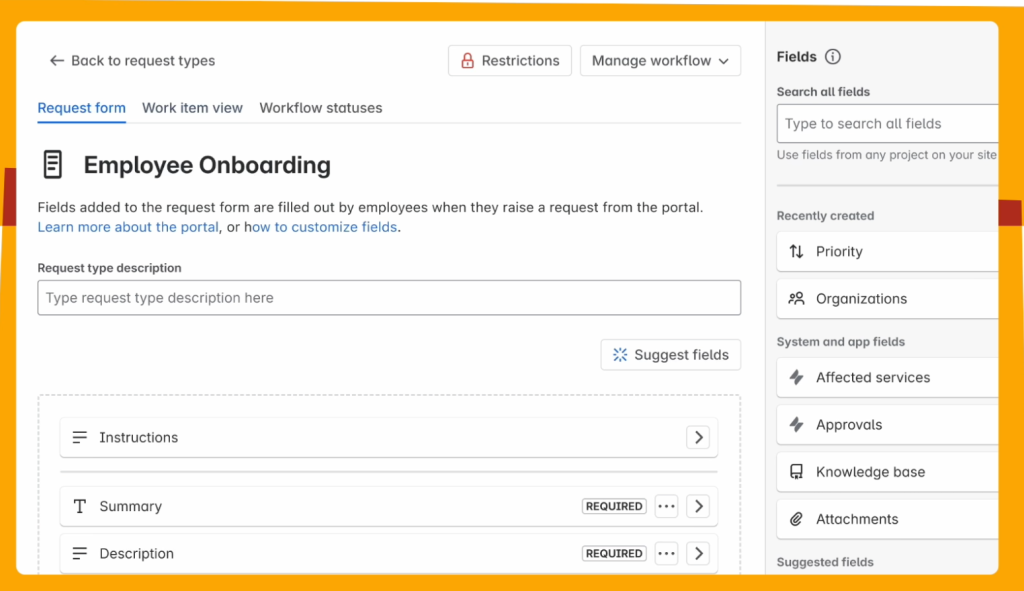Expand the Instructions field details
The height and width of the screenshot is (591, 1024).
[x=698, y=437]
